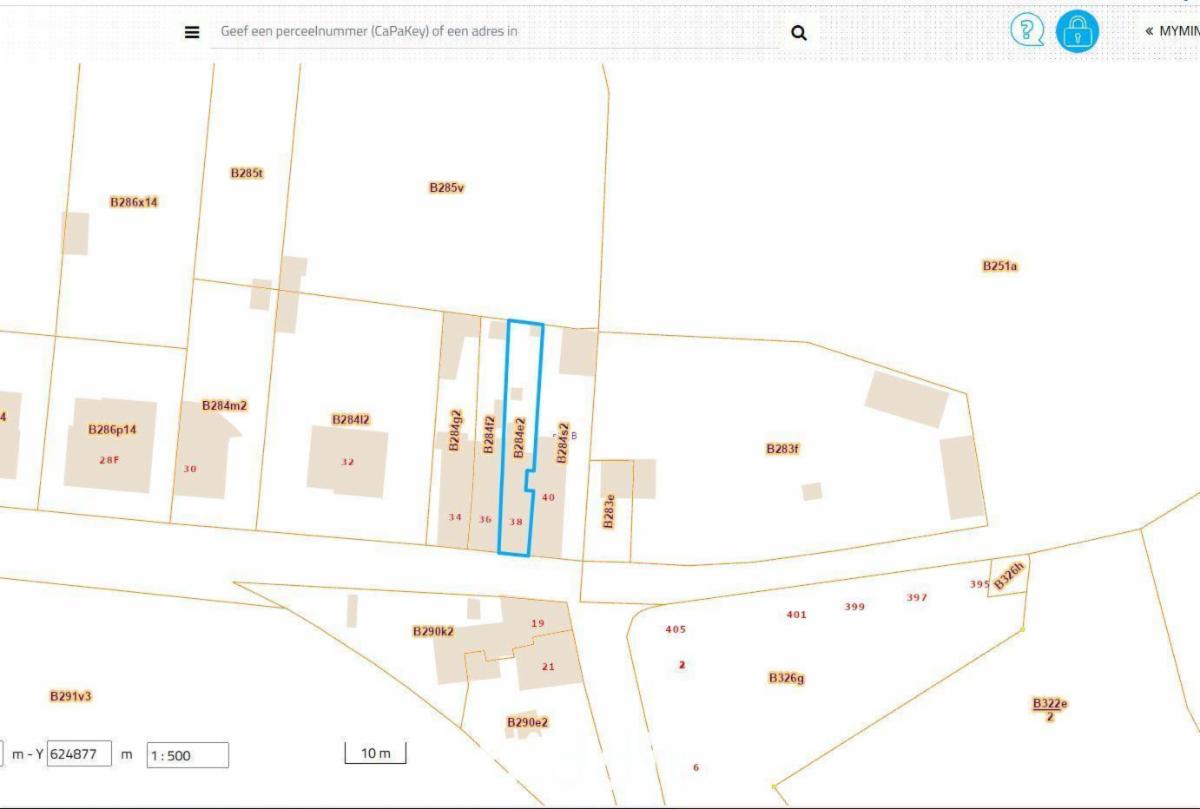Click parcel label B283f
Screen dimensions: 1200x809
783,449
